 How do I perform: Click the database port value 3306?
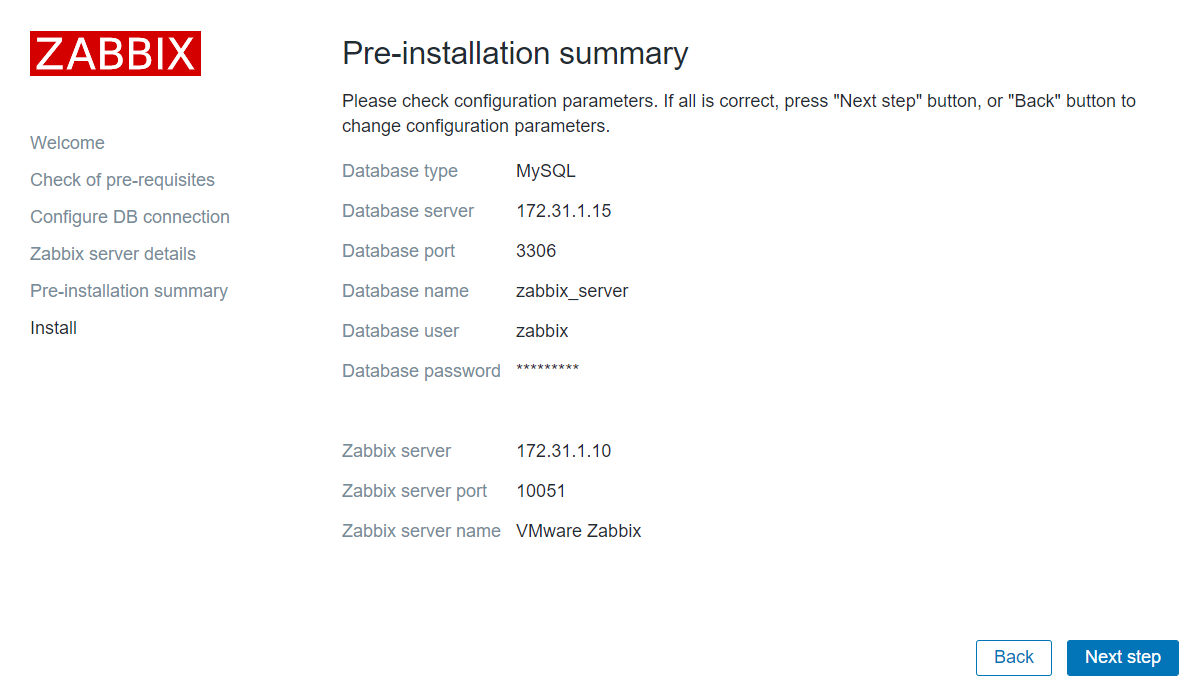[536, 251]
